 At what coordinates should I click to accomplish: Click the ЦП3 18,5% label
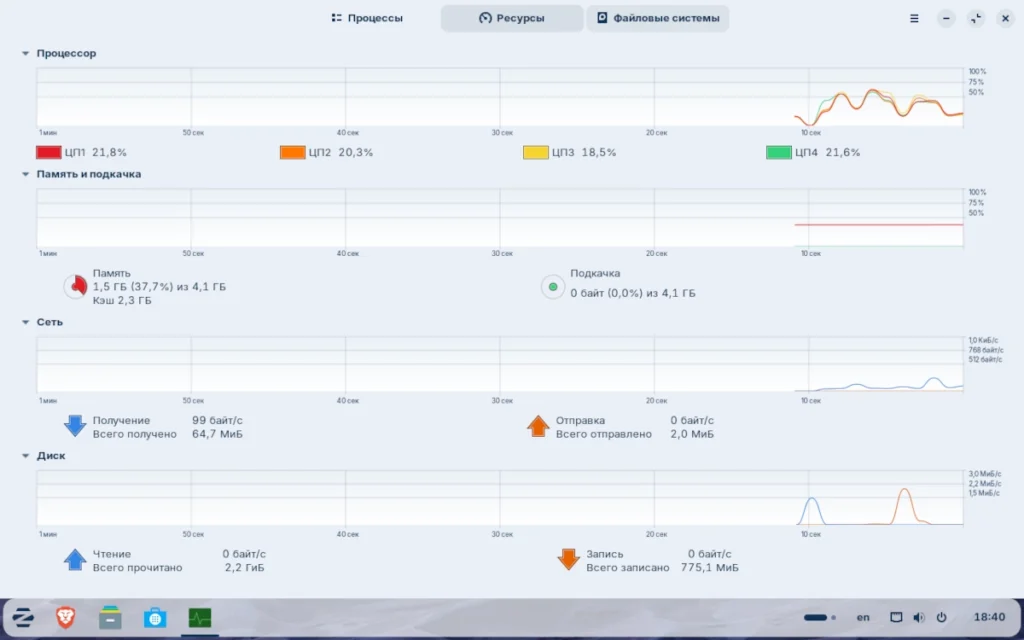coord(584,152)
